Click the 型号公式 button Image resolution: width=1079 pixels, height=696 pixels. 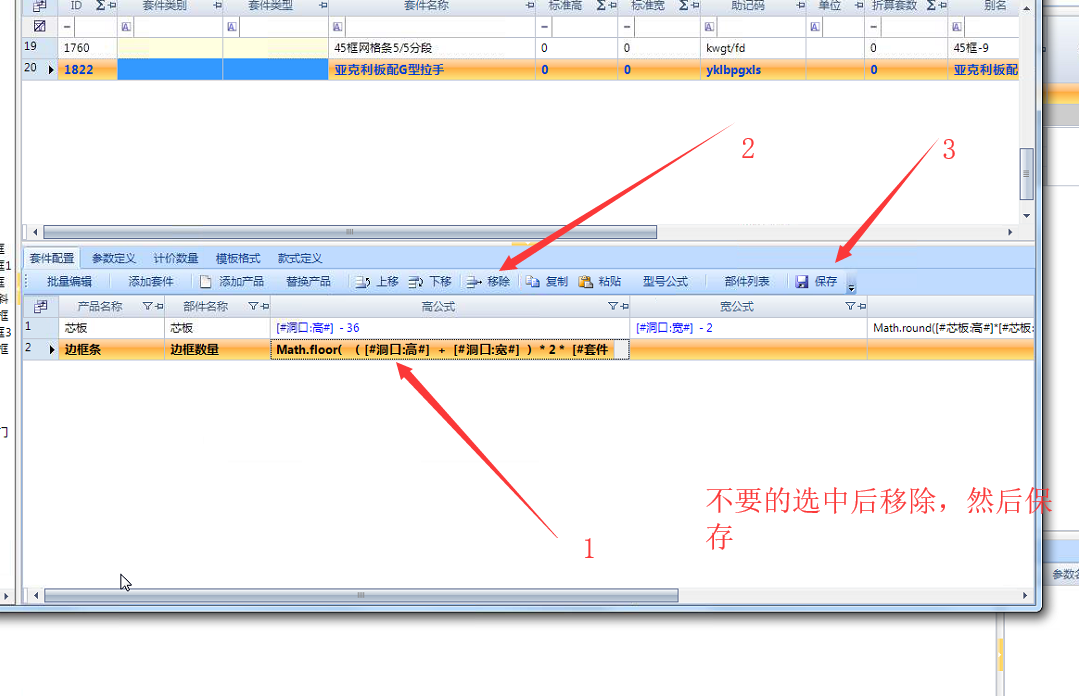click(665, 282)
